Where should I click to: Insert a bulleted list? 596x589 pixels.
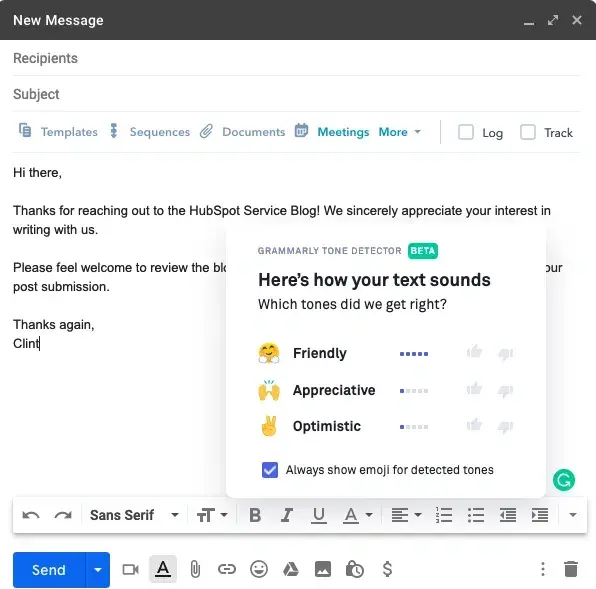point(476,515)
